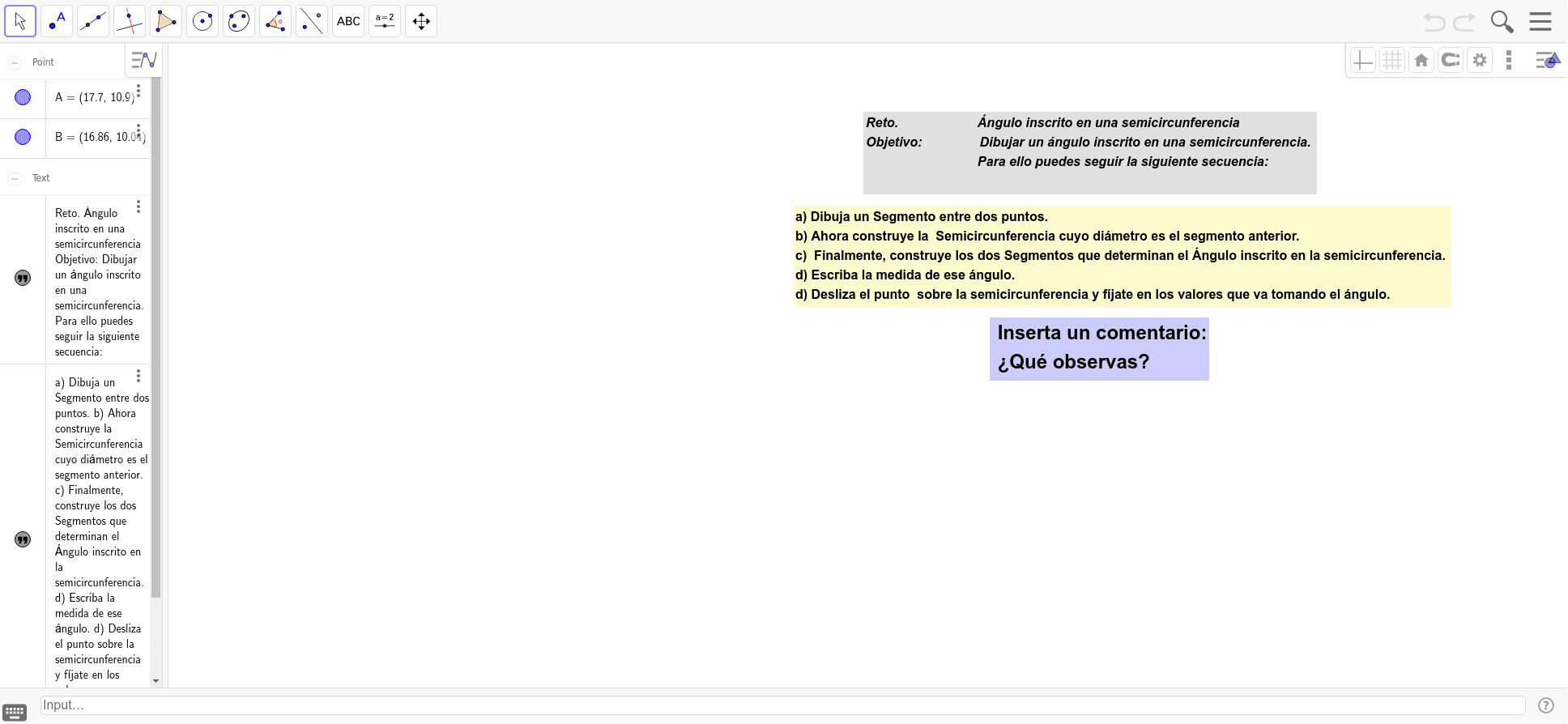Open options for instructions text entry
The width and height of the screenshot is (1568, 724).
(x=138, y=376)
